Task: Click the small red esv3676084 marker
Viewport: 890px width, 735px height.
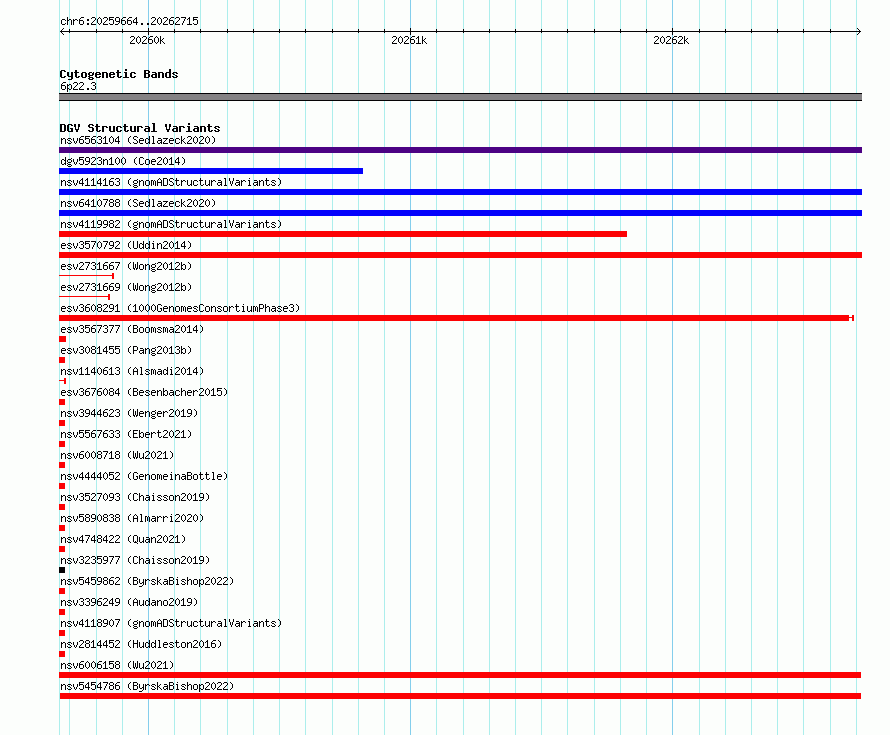Action: coord(62,402)
